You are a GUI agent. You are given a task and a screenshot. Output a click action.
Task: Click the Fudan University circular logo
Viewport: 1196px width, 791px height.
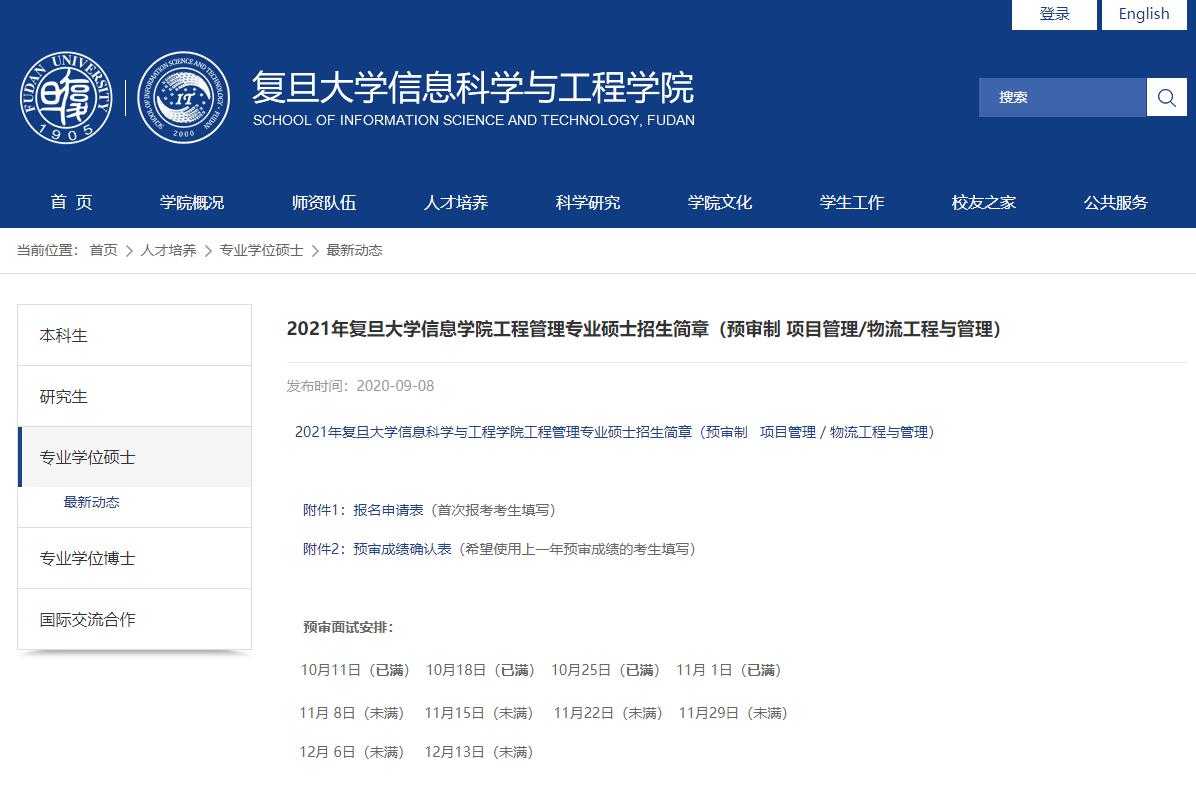pos(67,97)
